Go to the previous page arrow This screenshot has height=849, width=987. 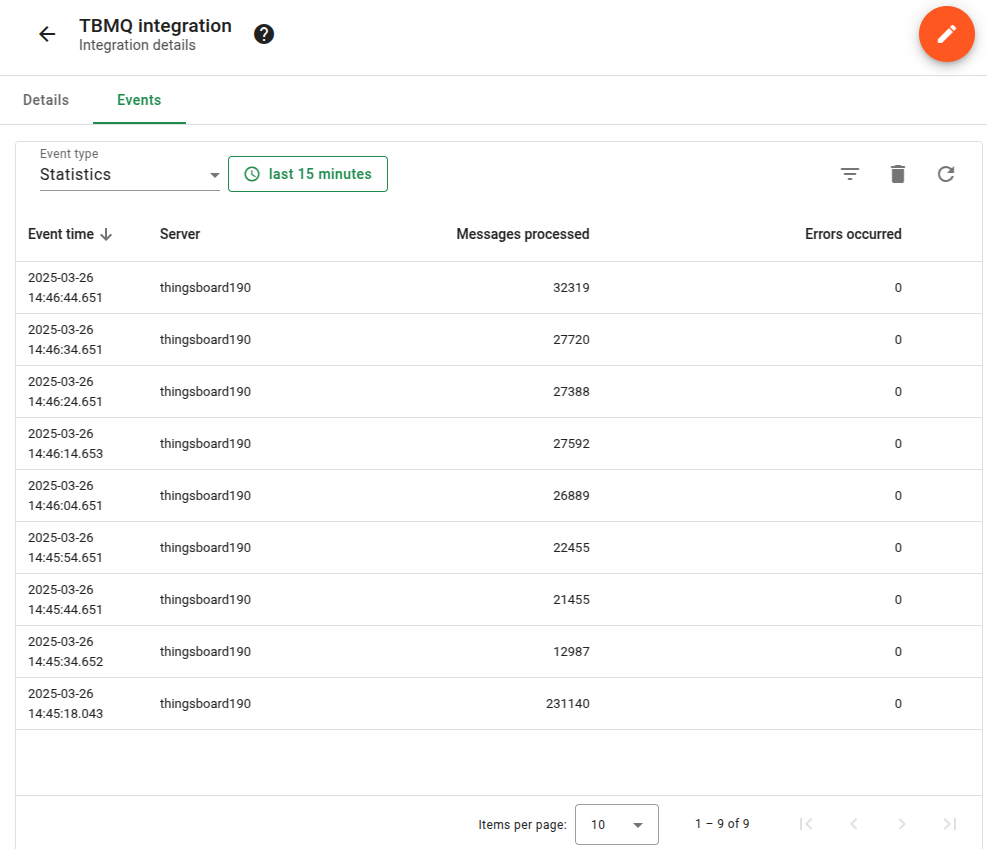(853, 824)
